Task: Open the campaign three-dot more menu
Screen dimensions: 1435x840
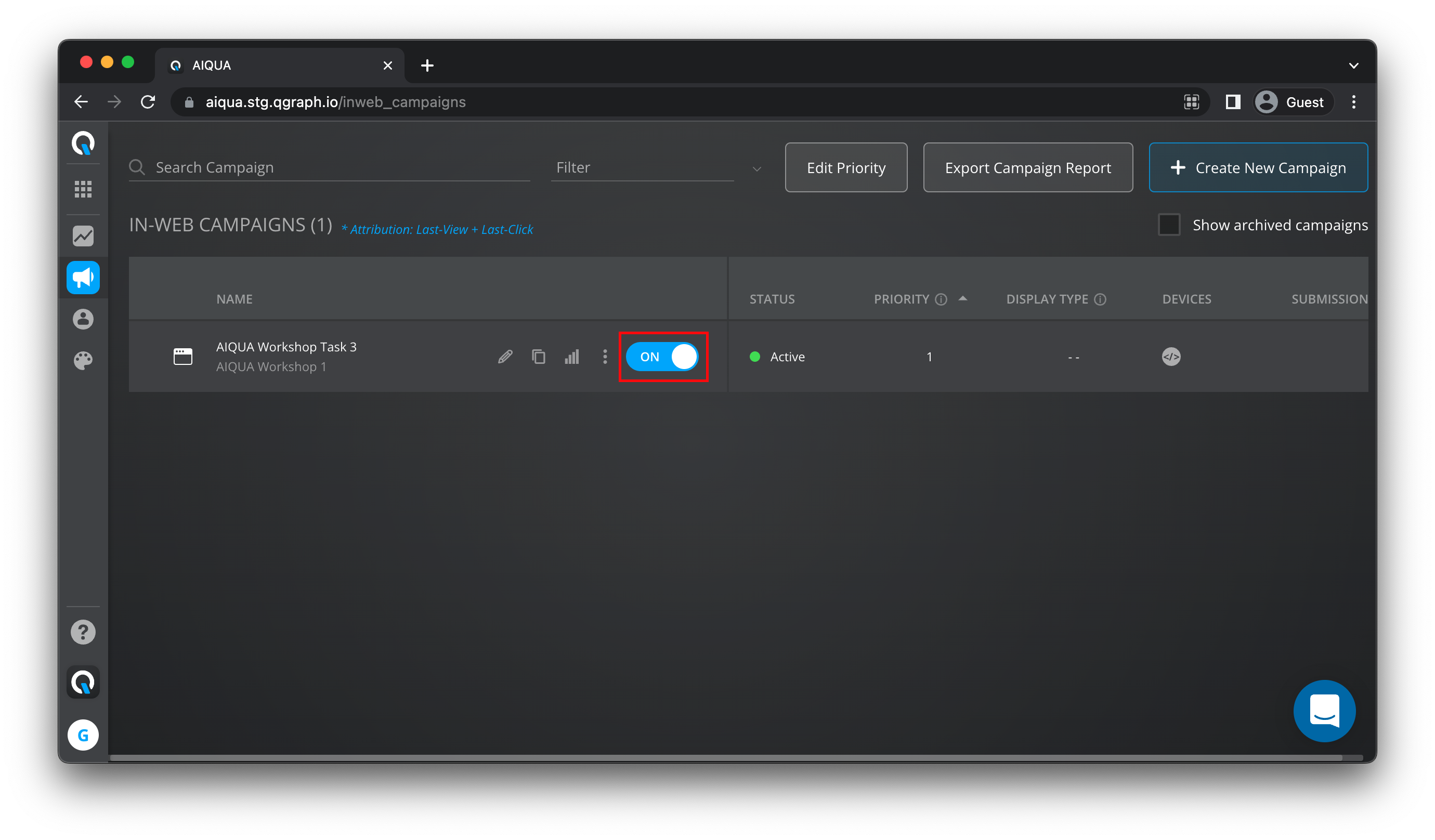Action: point(605,357)
